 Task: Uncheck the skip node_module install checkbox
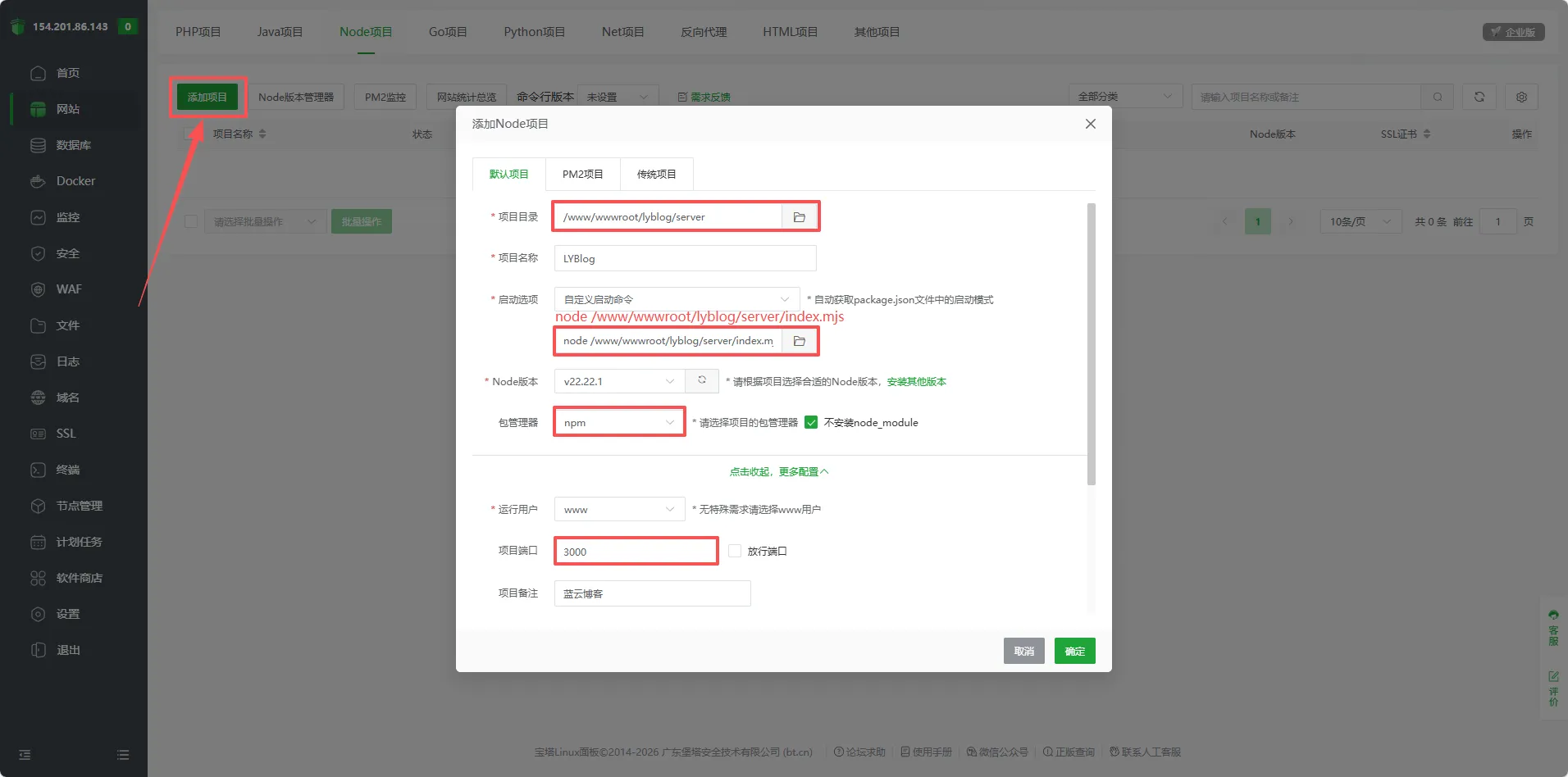[x=811, y=422]
